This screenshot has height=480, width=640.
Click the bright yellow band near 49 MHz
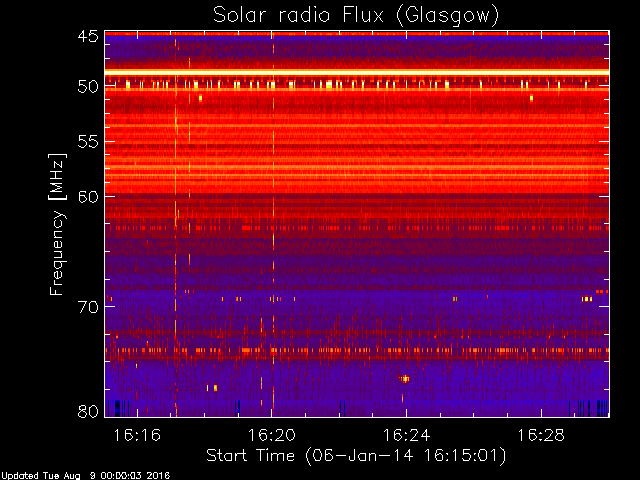click(x=357, y=73)
